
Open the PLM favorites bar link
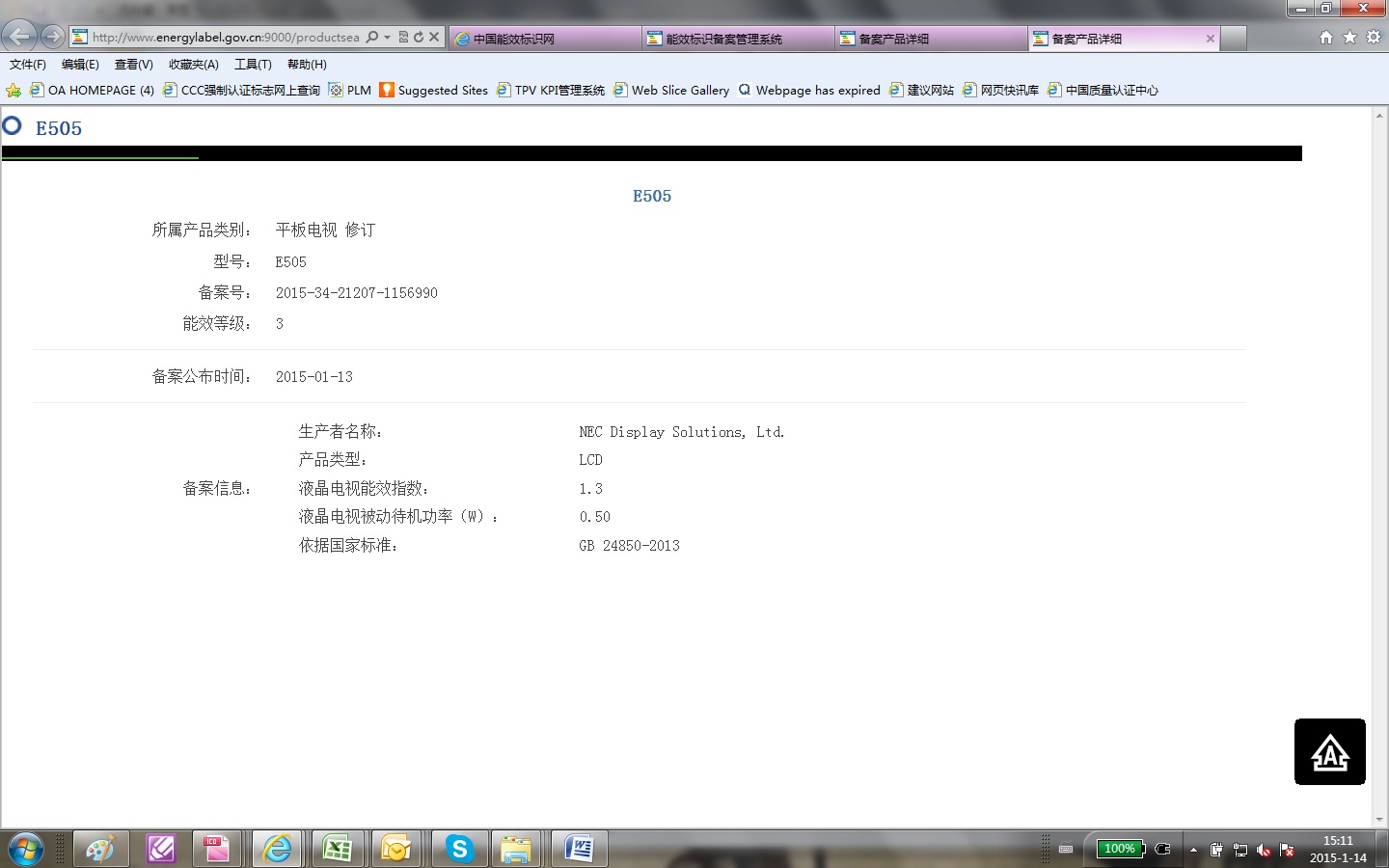(x=350, y=90)
